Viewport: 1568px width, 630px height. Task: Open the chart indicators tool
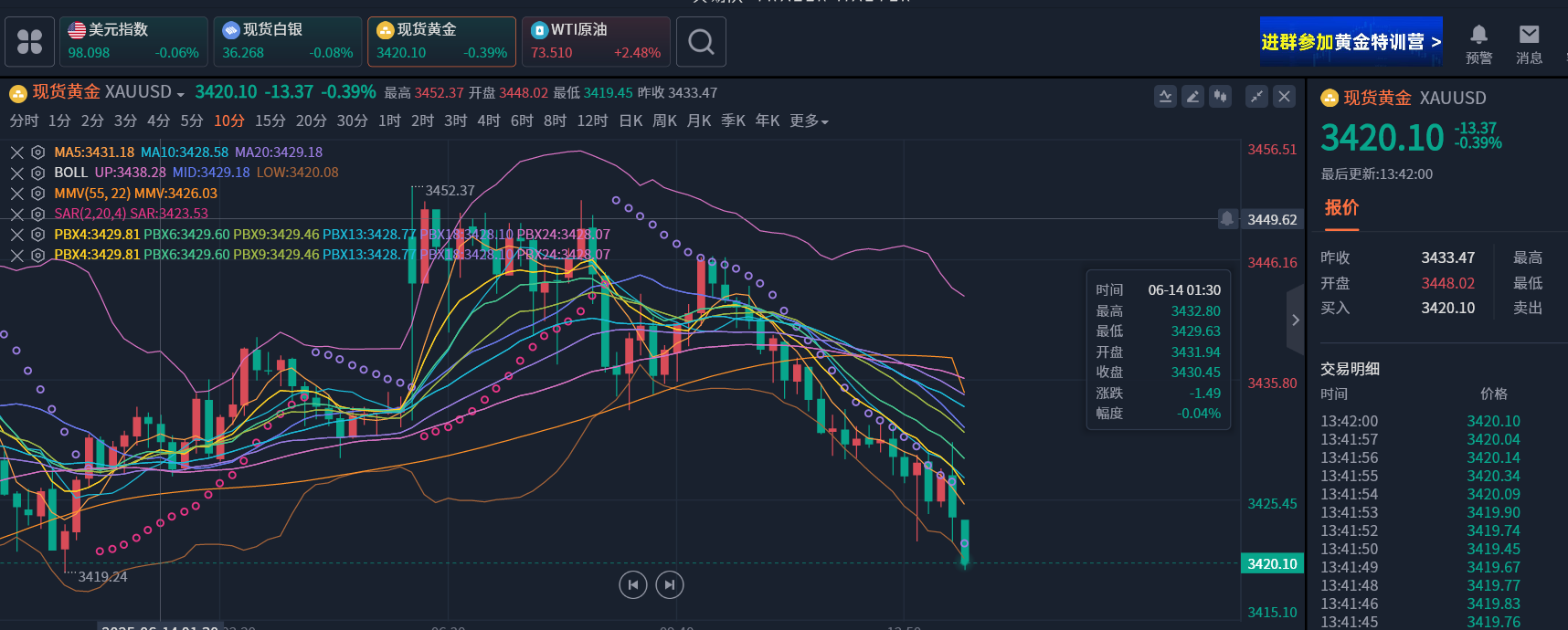pos(1165,96)
